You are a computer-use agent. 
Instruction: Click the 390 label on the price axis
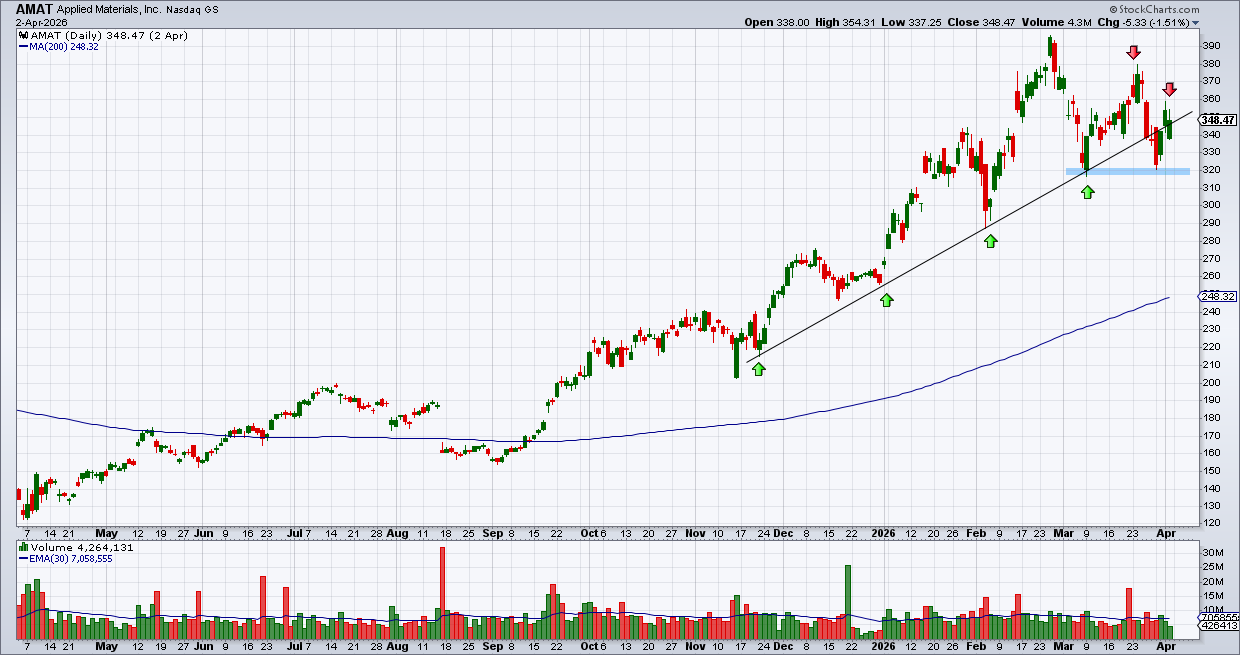(1211, 46)
